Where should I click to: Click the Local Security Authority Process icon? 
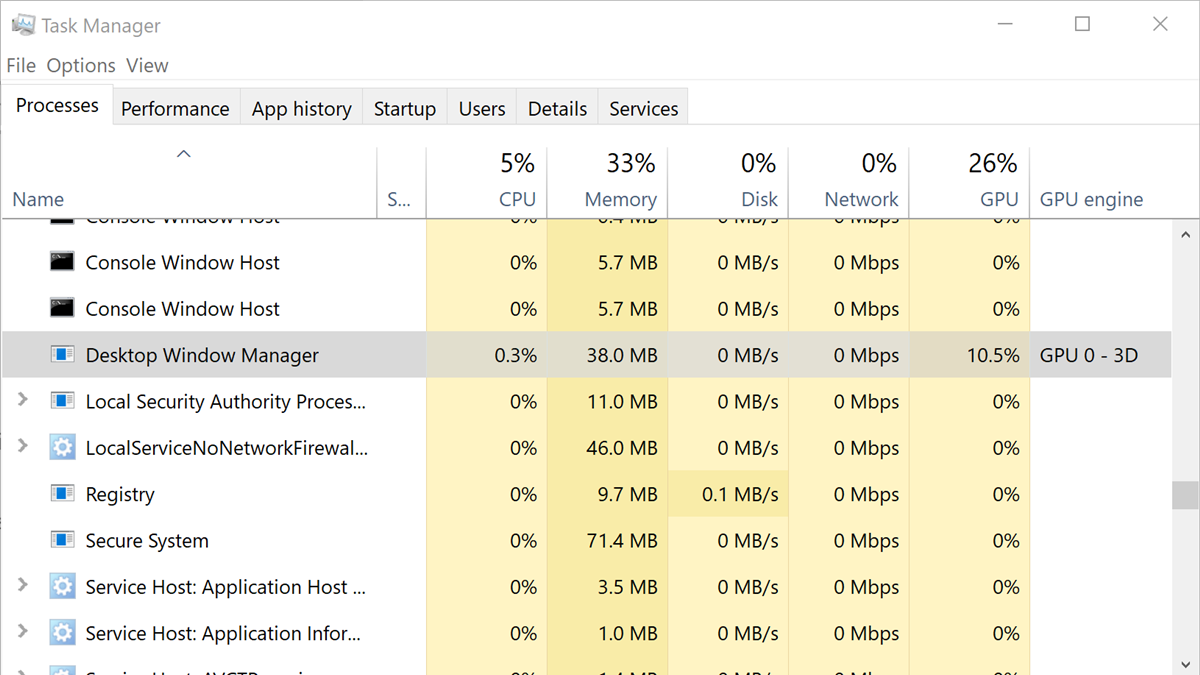pyautogui.click(x=62, y=401)
